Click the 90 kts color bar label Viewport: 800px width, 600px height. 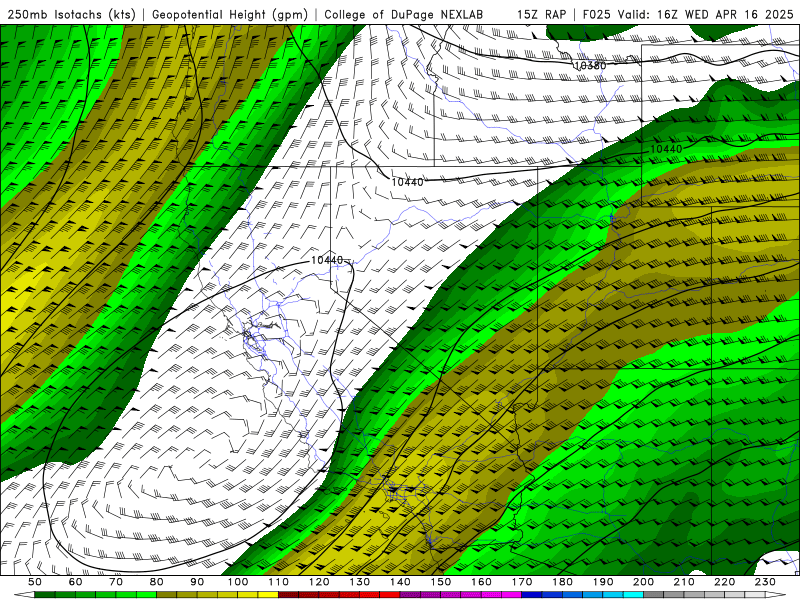197,582
